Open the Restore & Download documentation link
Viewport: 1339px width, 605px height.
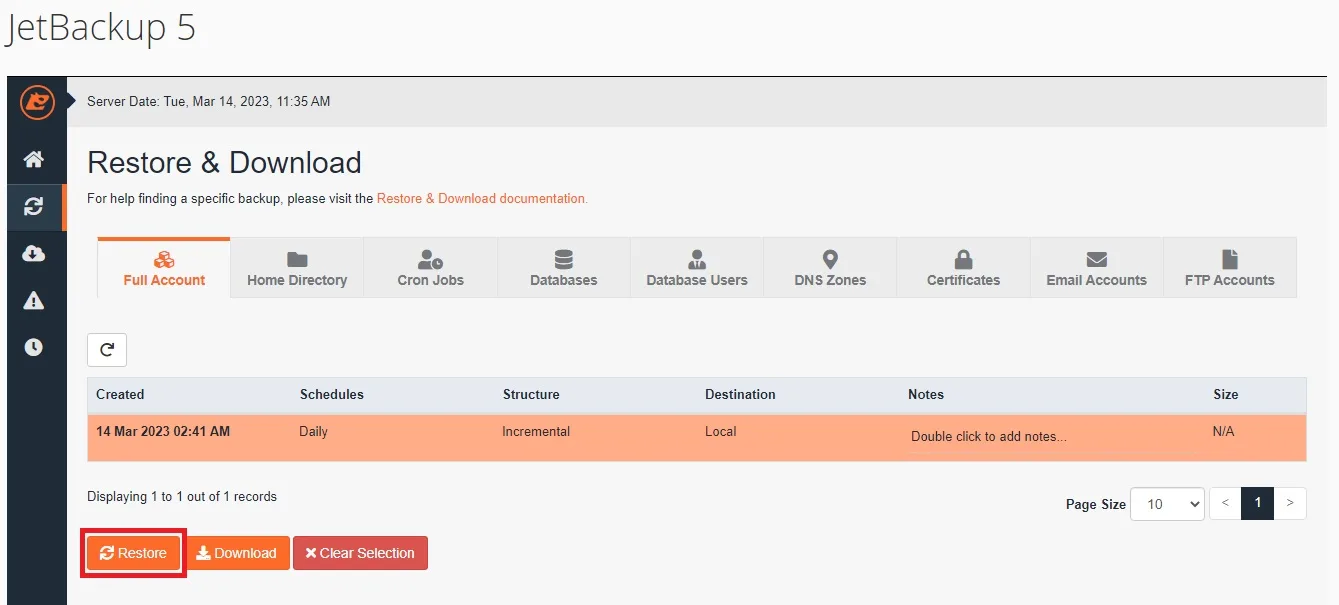(482, 199)
